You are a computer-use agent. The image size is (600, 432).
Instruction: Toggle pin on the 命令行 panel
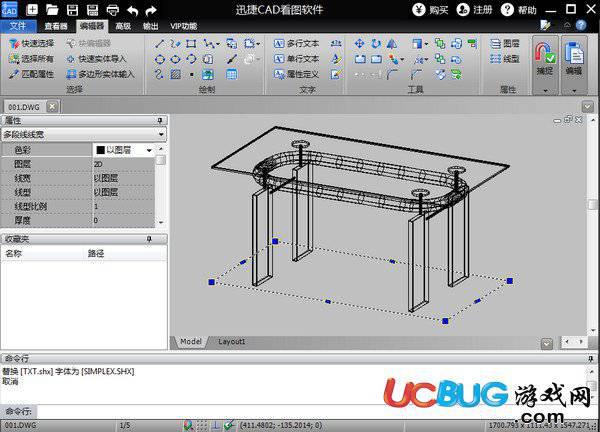tap(590, 359)
